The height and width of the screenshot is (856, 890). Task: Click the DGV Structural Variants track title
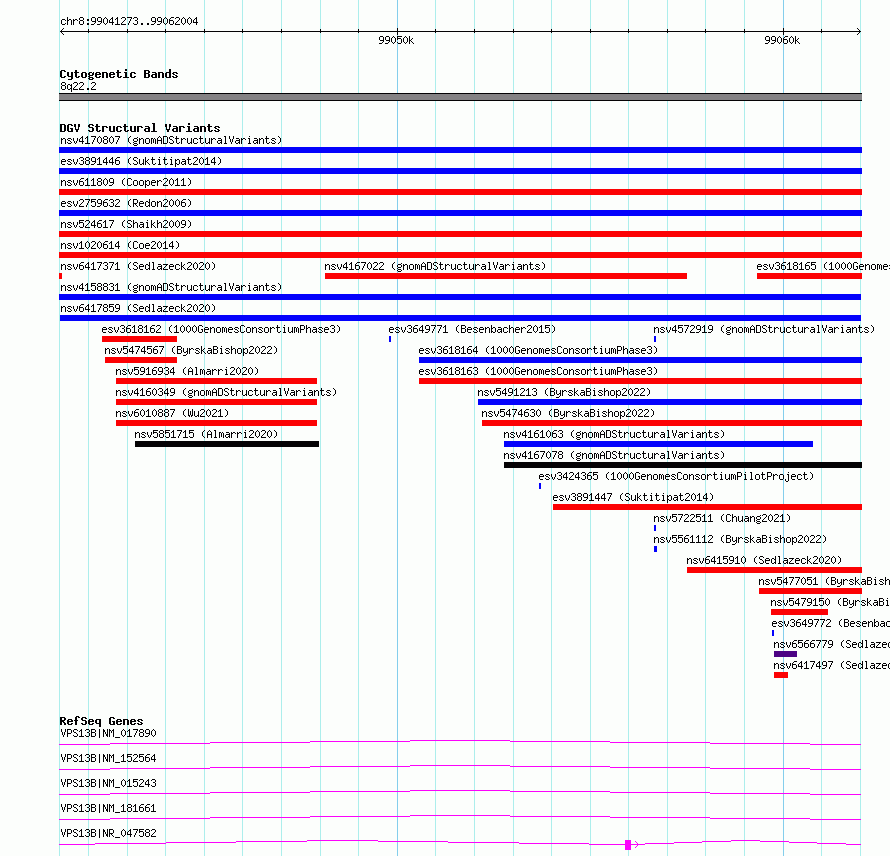pyautogui.click(x=140, y=128)
